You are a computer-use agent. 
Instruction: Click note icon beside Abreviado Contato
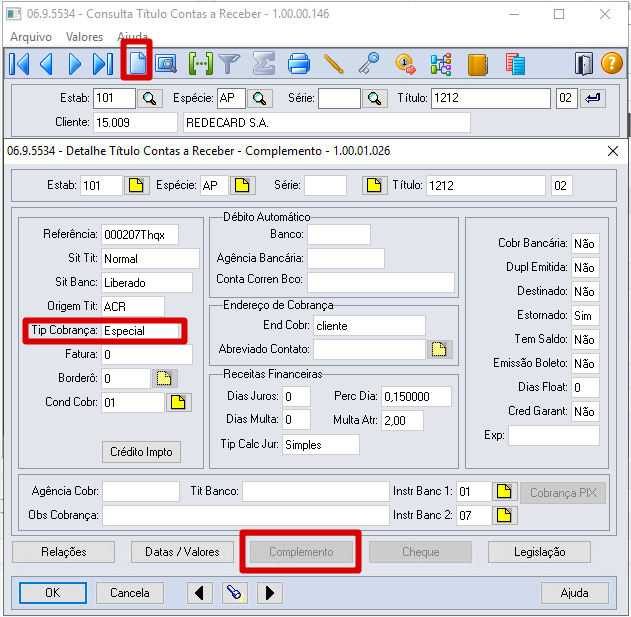439,349
